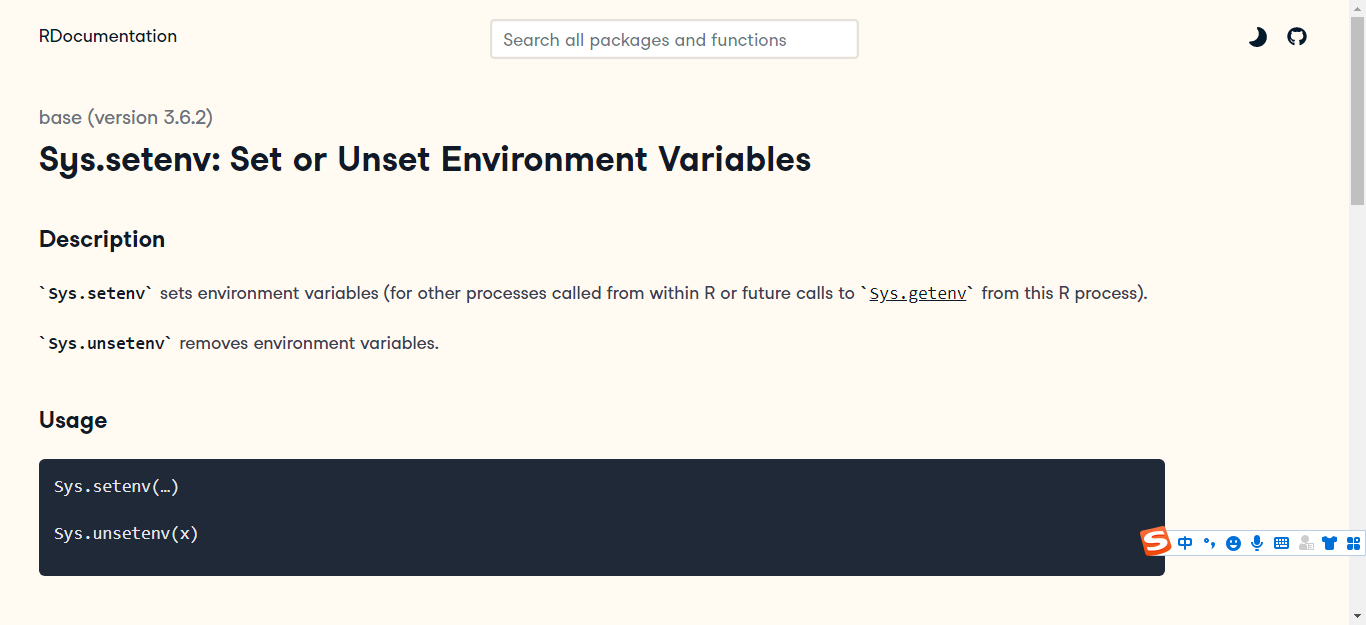This screenshot has height=625, width=1366.
Task: Go to RDocumentation home page
Action: tap(108, 36)
